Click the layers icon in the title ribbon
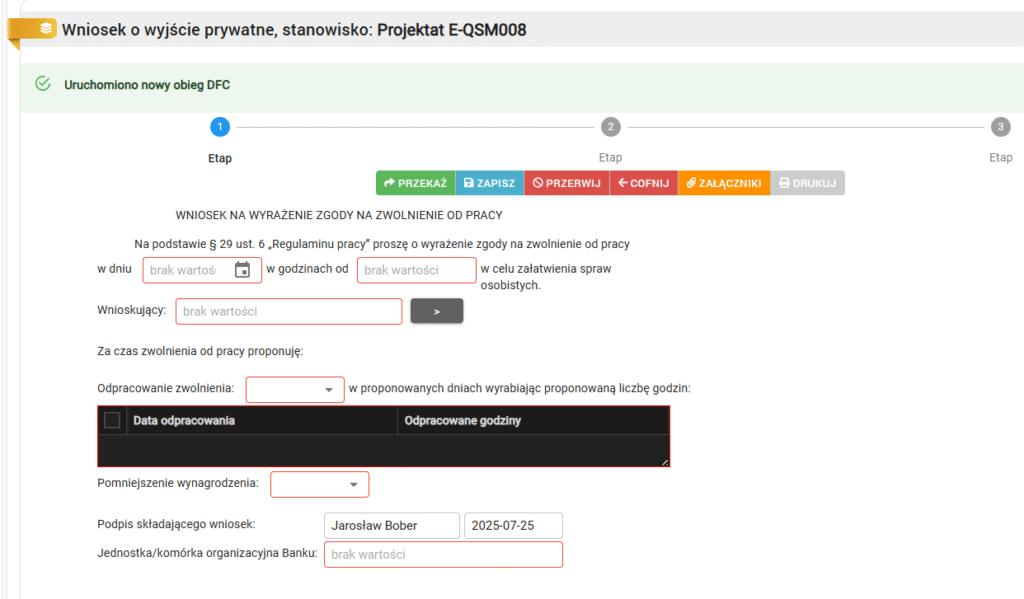 [45, 29]
